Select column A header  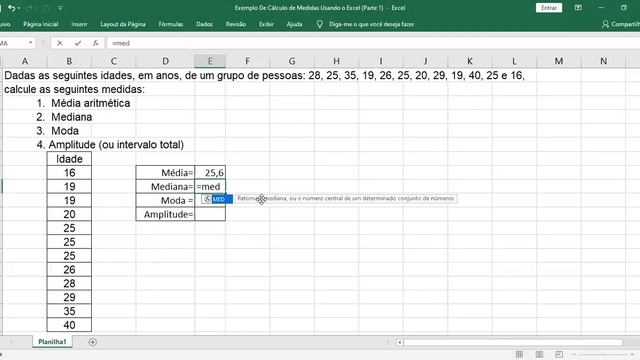pos(25,61)
